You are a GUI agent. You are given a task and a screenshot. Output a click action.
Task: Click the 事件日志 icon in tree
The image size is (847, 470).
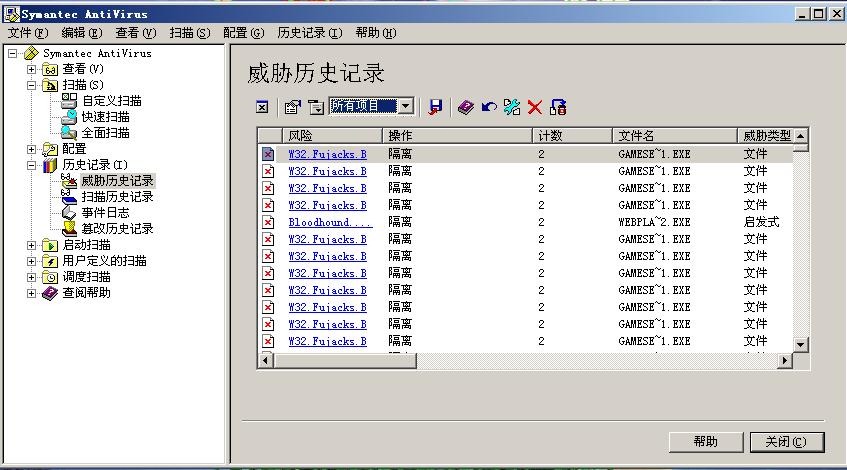[69, 212]
